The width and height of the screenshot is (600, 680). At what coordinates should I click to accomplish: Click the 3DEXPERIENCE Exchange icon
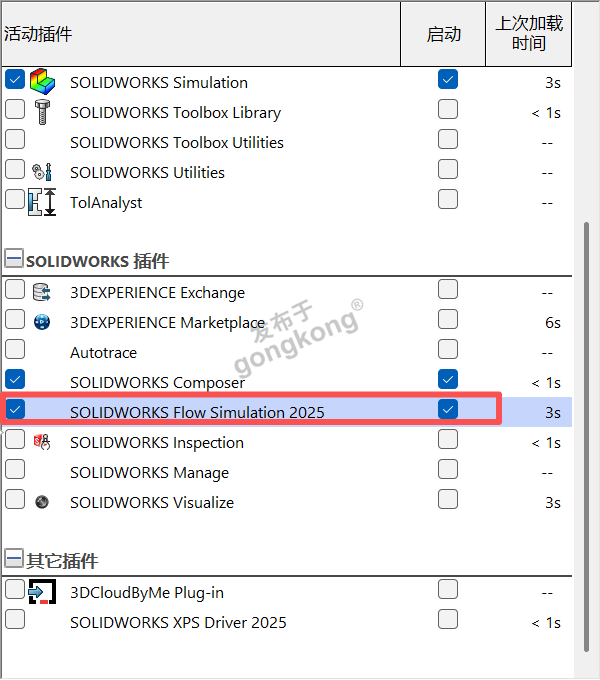point(42,292)
